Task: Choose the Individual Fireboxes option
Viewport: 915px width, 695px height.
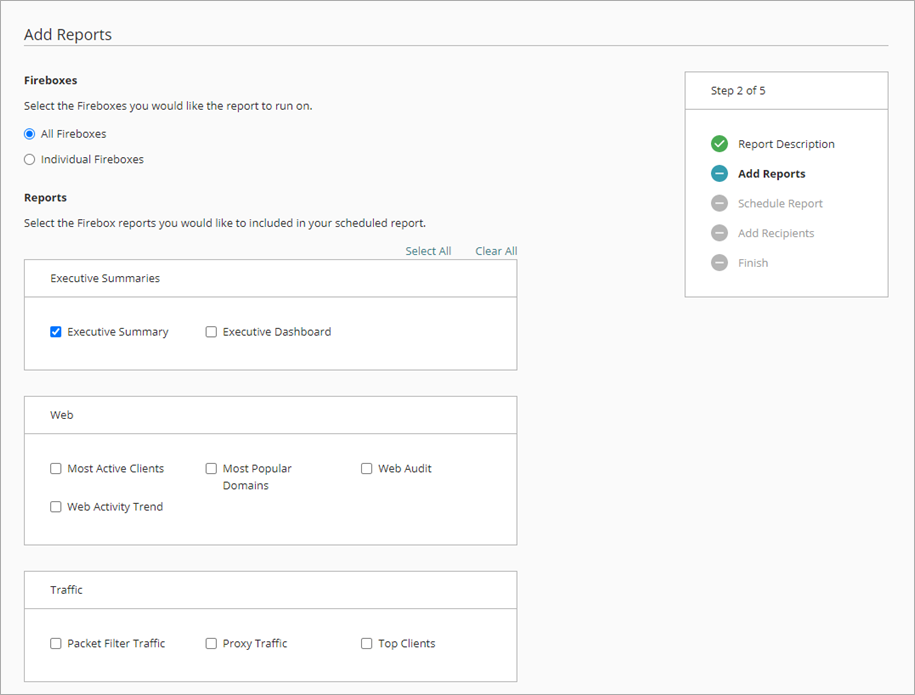Action: 30,160
